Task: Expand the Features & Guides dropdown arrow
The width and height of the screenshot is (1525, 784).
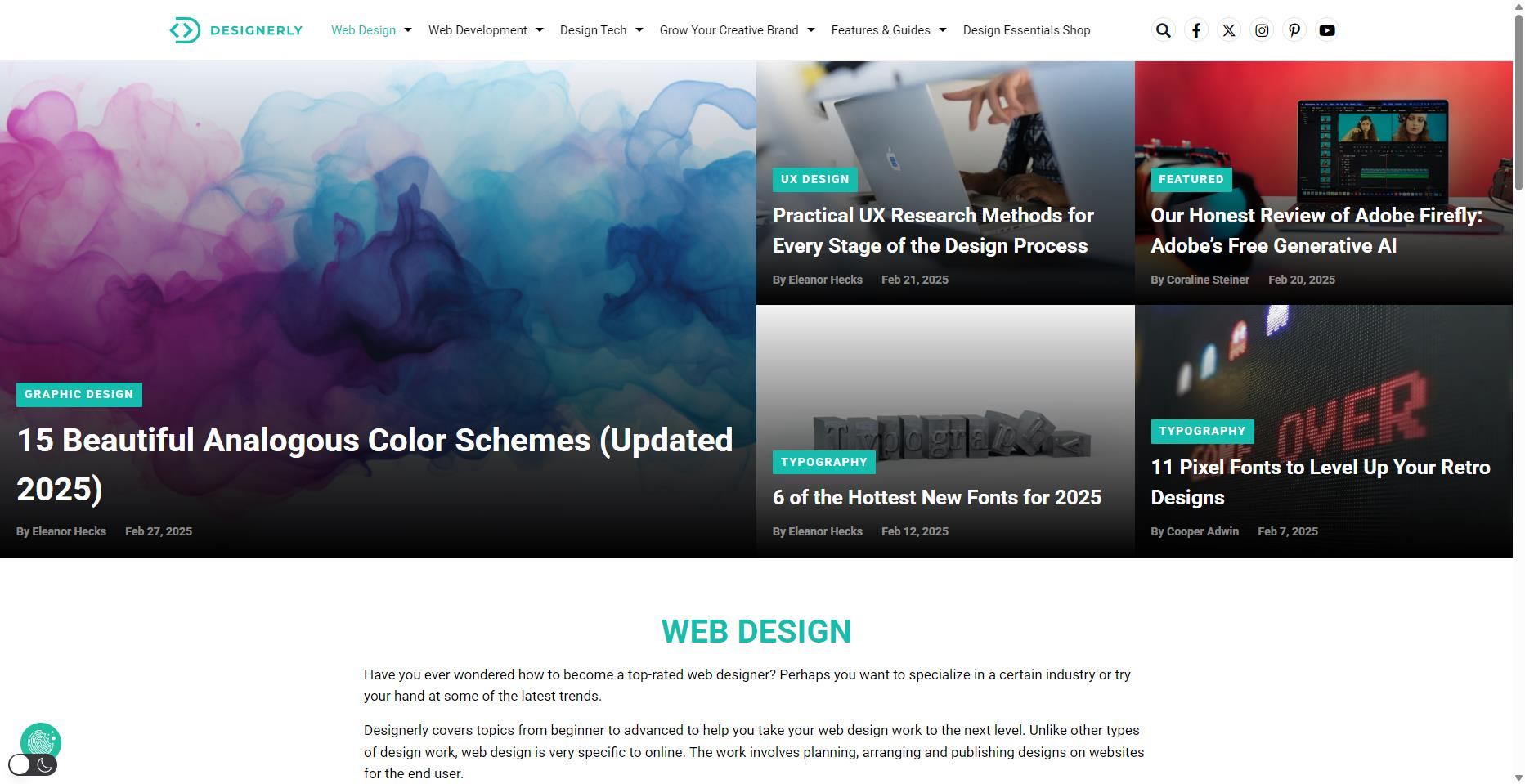Action: (x=943, y=30)
